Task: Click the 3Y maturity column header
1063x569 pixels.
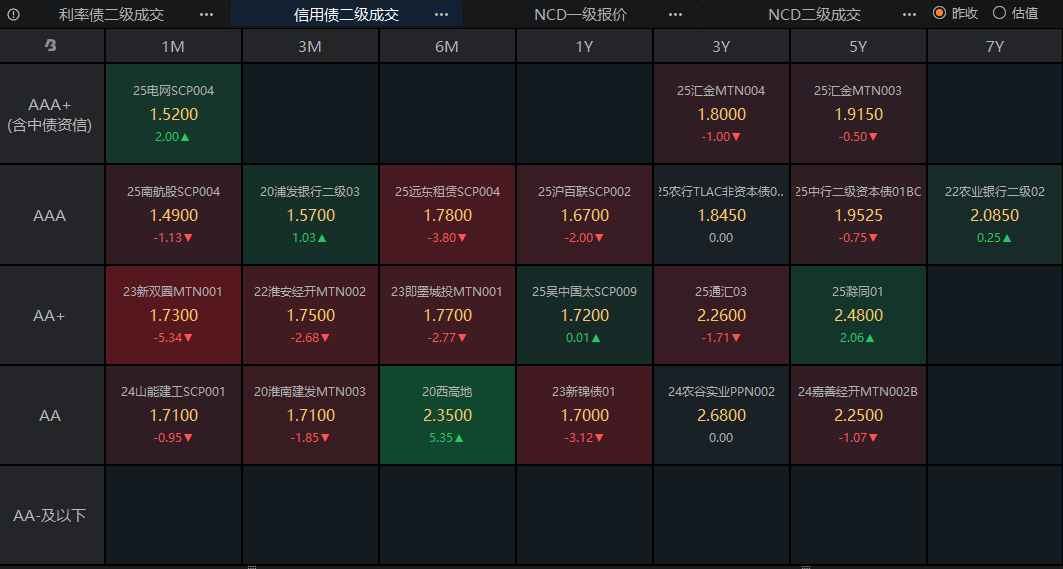Action: 721,46
